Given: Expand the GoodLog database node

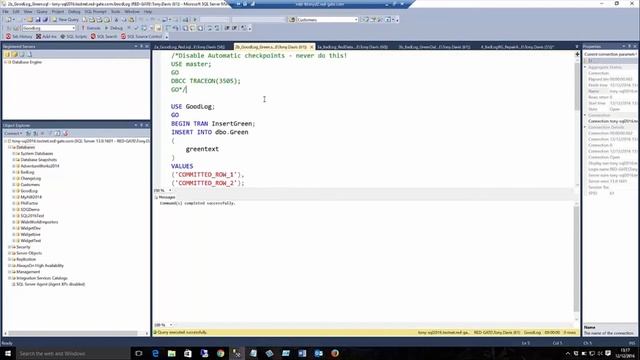Looking at the screenshot, I should [14, 191].
